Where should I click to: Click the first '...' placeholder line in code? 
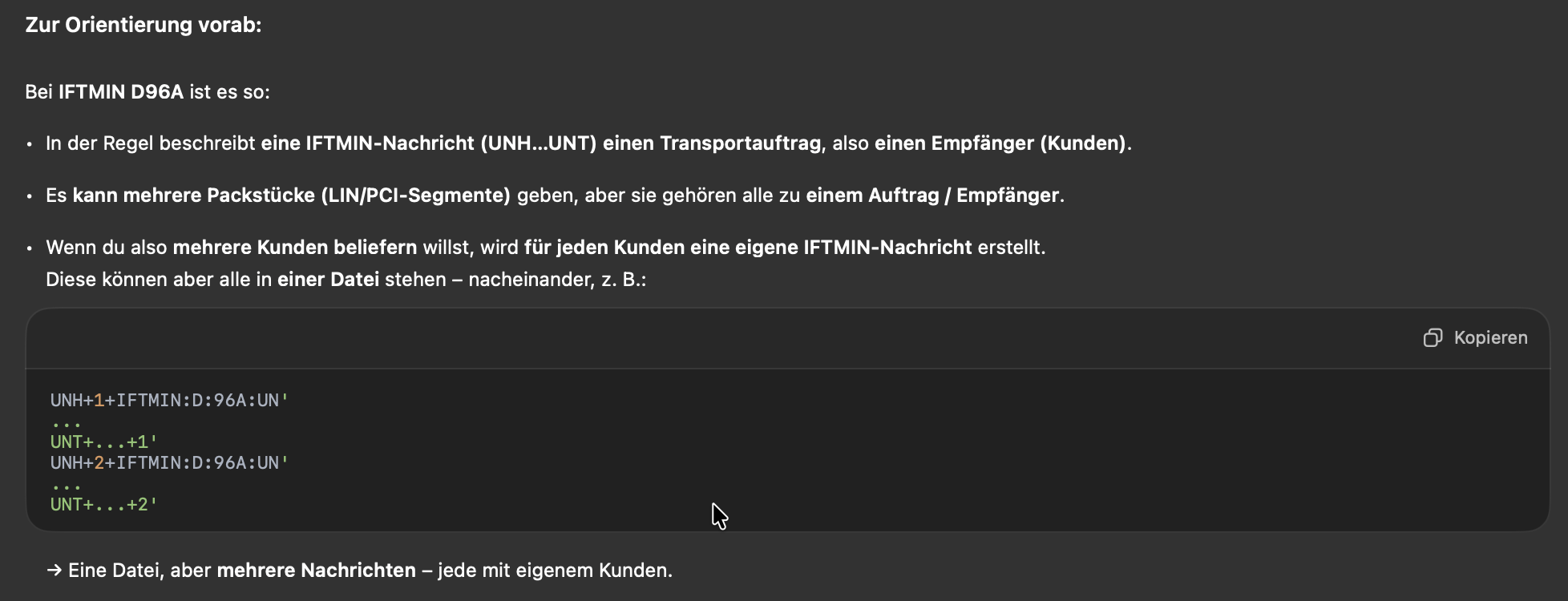pos(66,422)
